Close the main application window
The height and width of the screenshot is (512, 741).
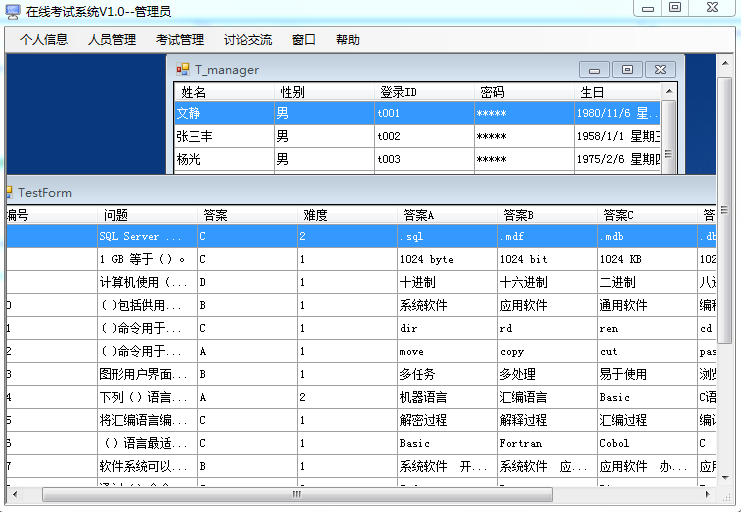point(712,8)
